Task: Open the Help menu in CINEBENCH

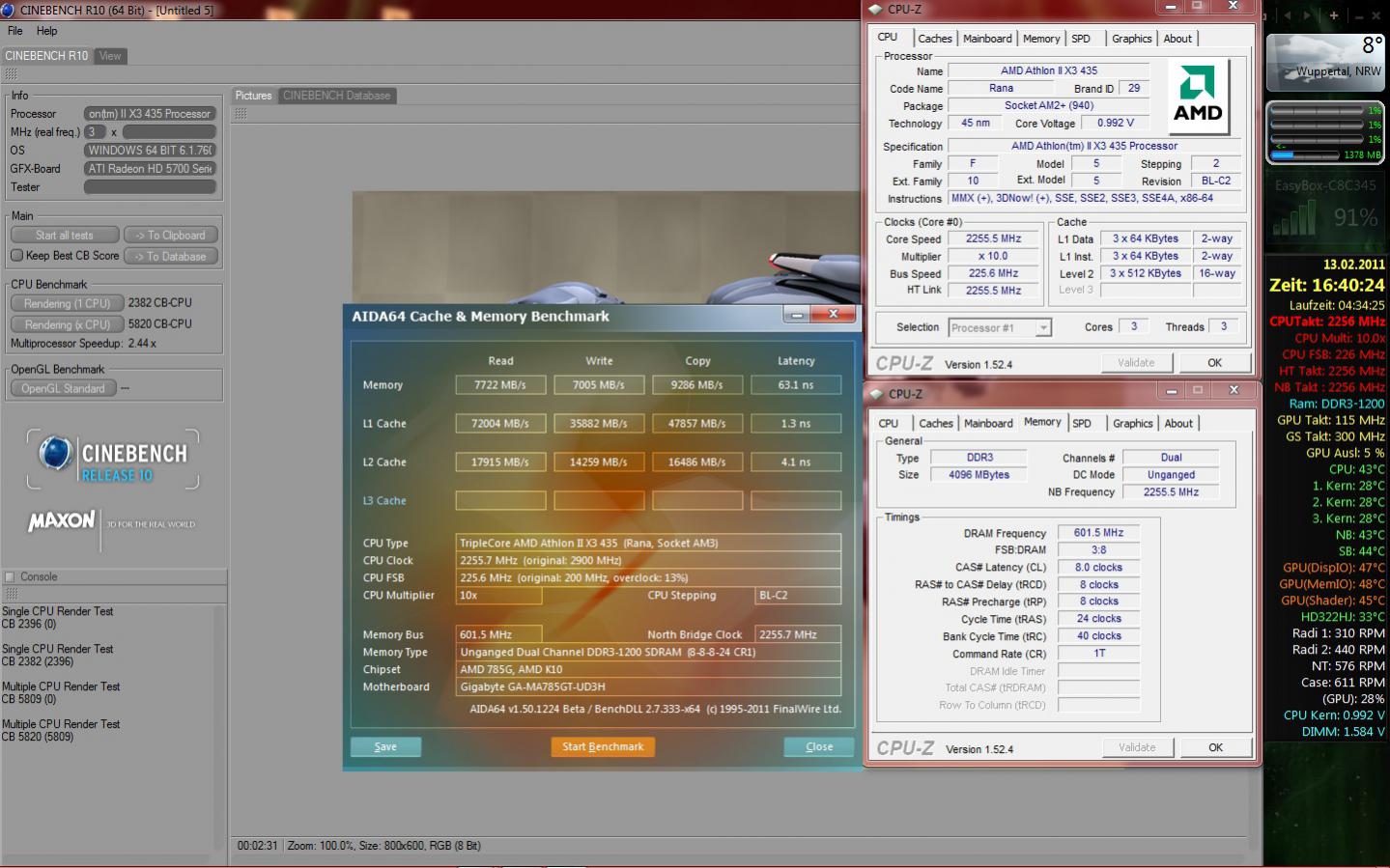Action: coord(46,31)
